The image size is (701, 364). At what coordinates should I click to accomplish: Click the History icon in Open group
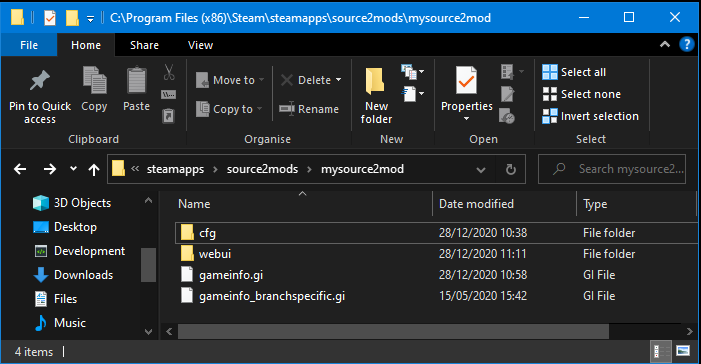pyautogui.click(x=507, y=116)
